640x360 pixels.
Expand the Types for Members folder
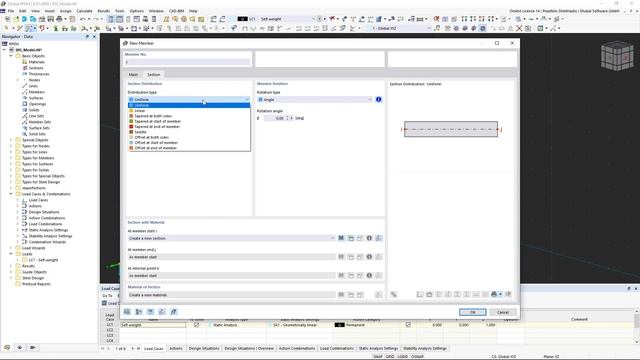(x=11, y=158)
